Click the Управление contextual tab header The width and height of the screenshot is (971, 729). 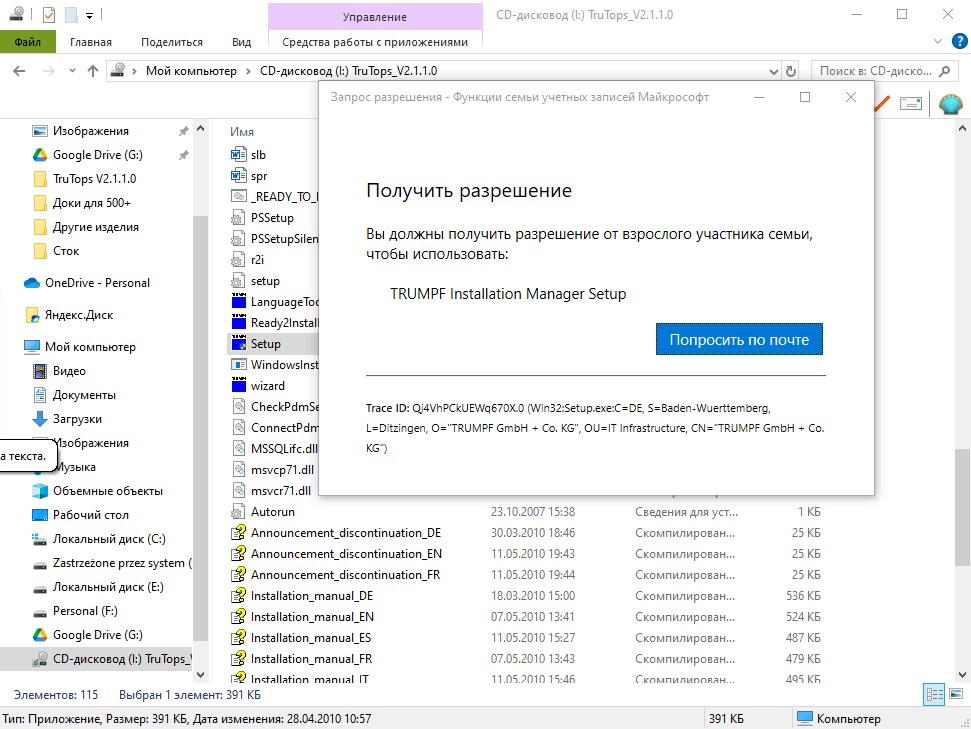(x=375, y=17)
